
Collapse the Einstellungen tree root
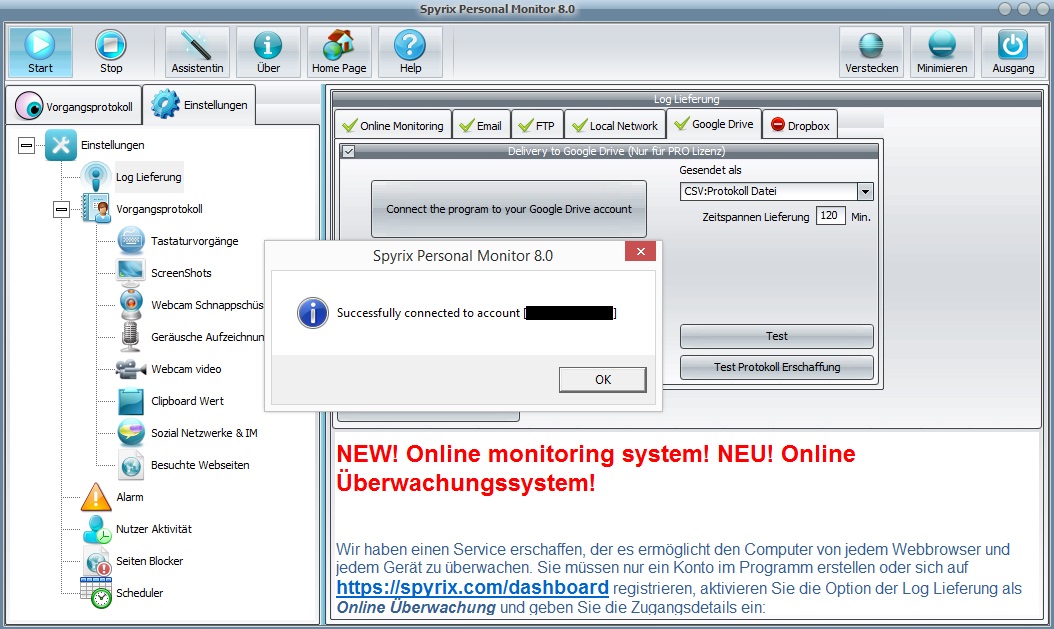click(26, 145)
